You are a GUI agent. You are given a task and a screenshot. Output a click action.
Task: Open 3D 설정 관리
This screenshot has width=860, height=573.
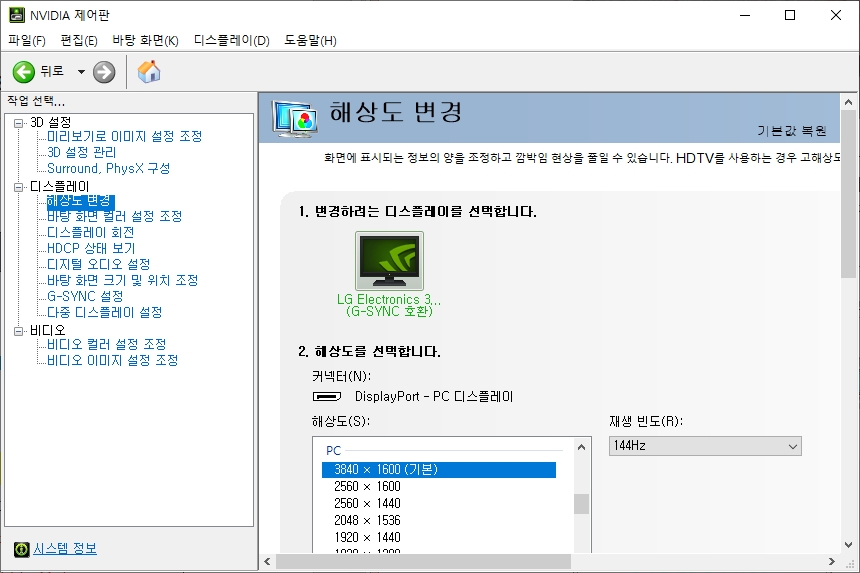82,152
